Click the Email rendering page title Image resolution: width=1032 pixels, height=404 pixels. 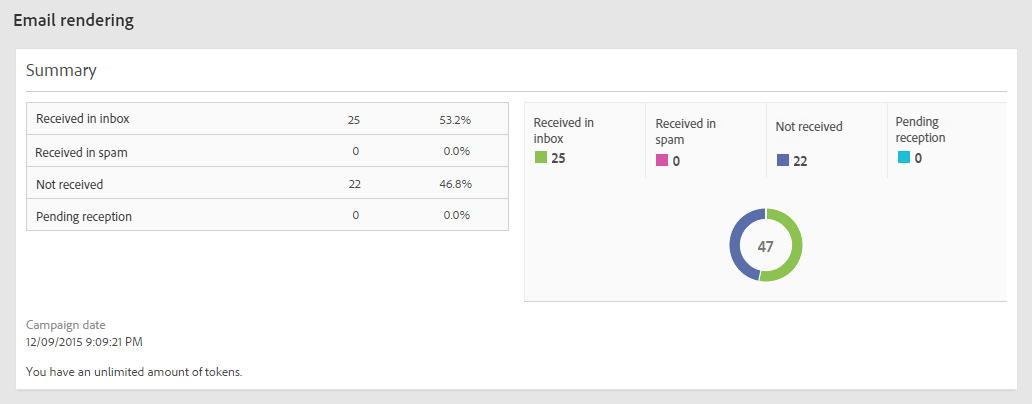[x=73, y=20]
